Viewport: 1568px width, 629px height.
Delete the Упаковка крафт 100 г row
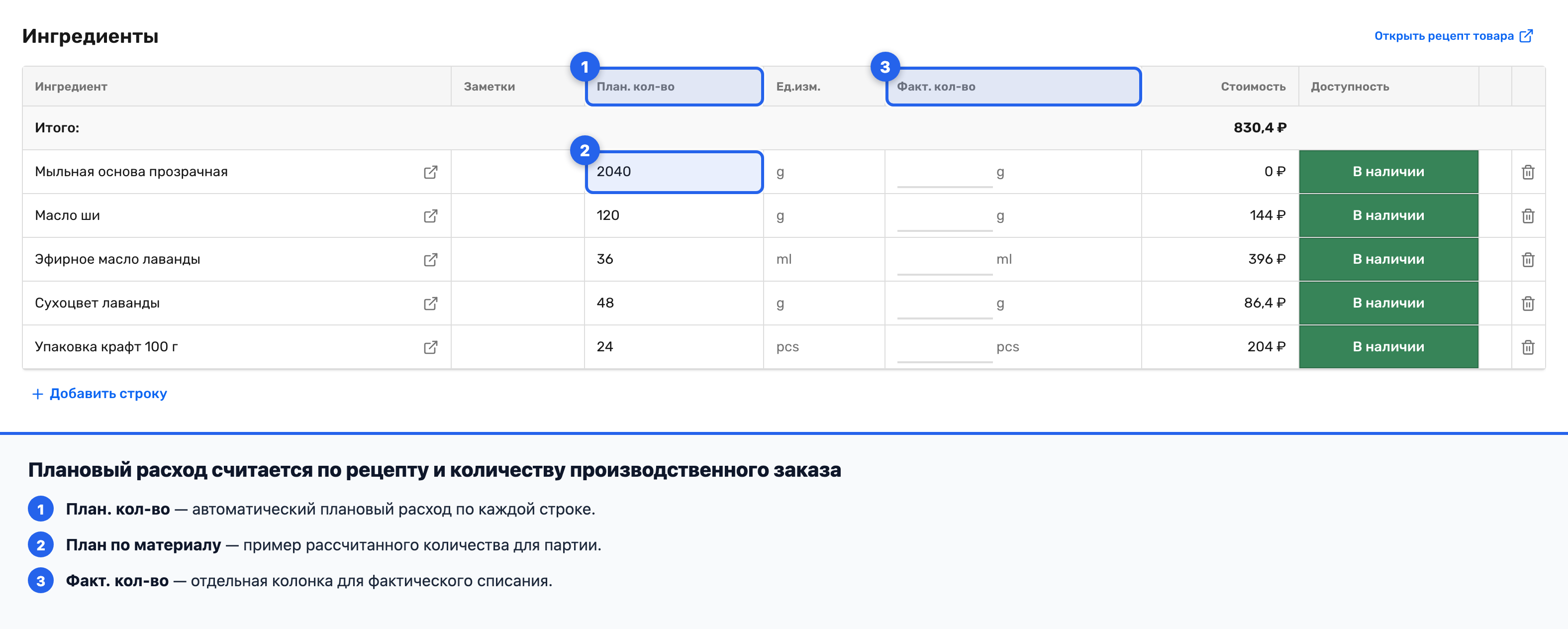click(1528, 348)
